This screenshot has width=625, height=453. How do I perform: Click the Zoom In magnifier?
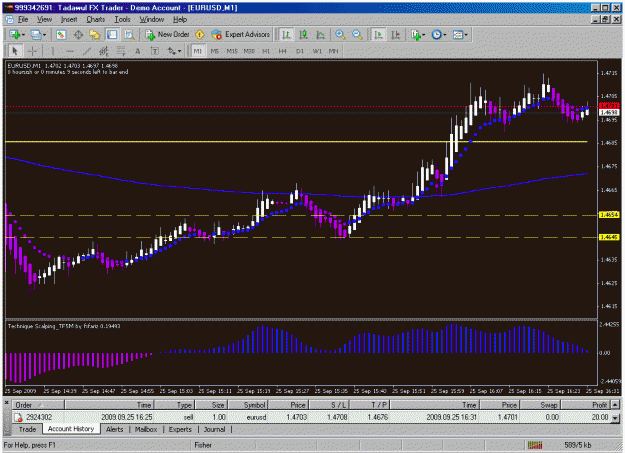(340, 35)
